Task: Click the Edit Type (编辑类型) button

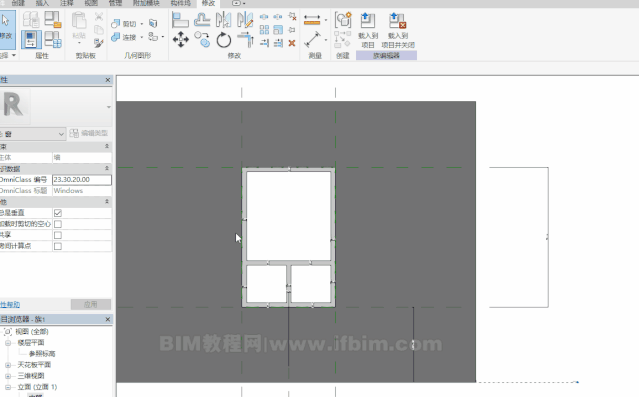Action: point(89,133)
